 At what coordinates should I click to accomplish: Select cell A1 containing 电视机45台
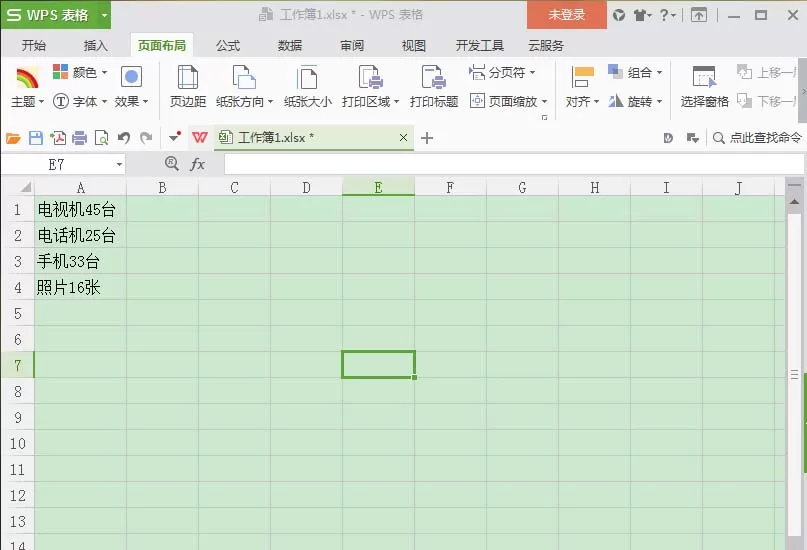point(80,209)
